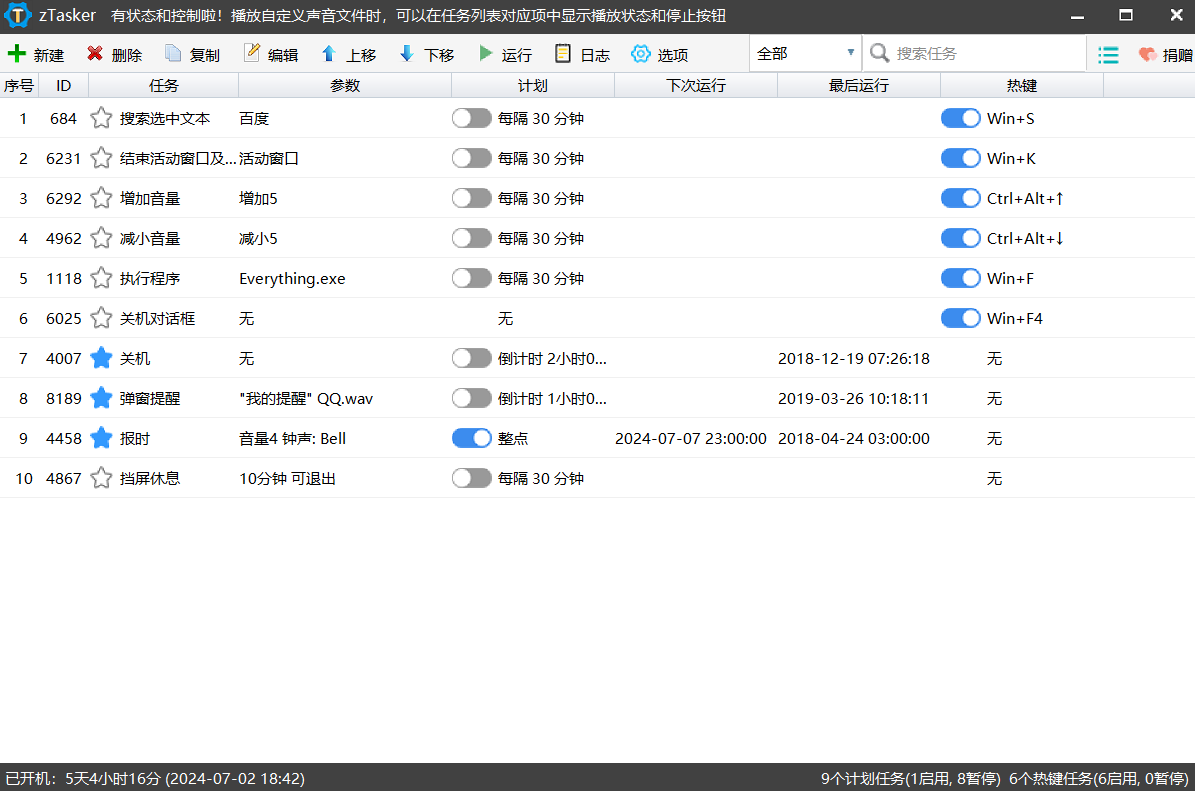This screenshot has height=791, width=1195.
Task: Move task down with 下移 arrow
Action: (x=407, y=53)
